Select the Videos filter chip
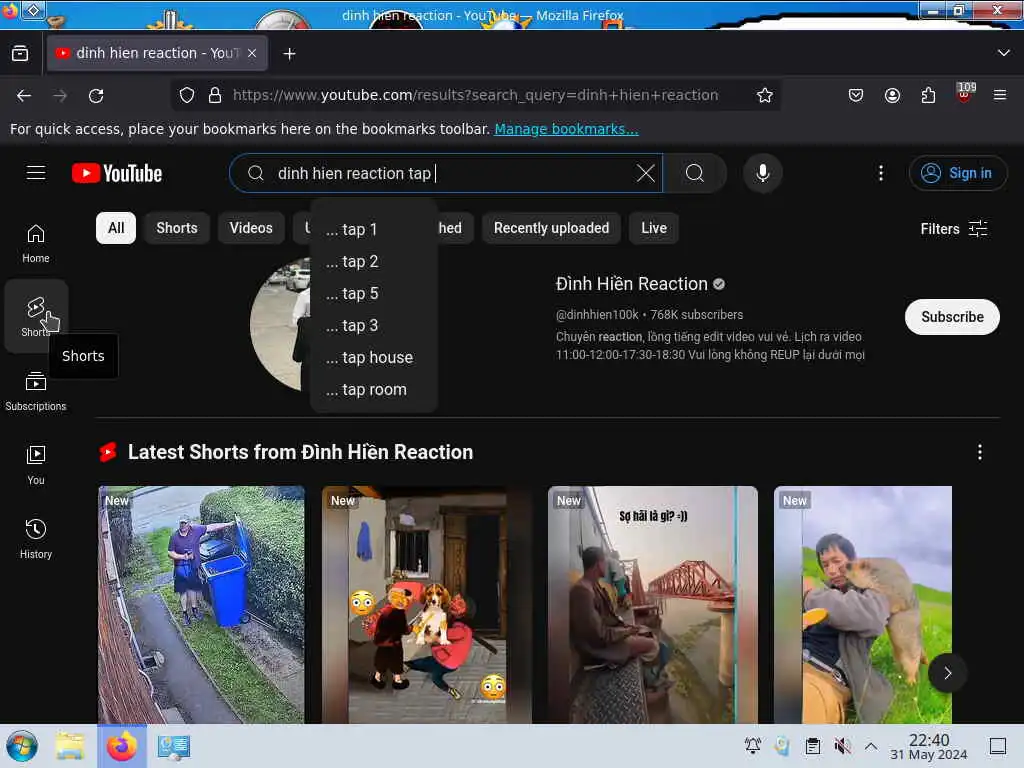The width and height of the screenshot is (1024, 768). pos(251,228)
